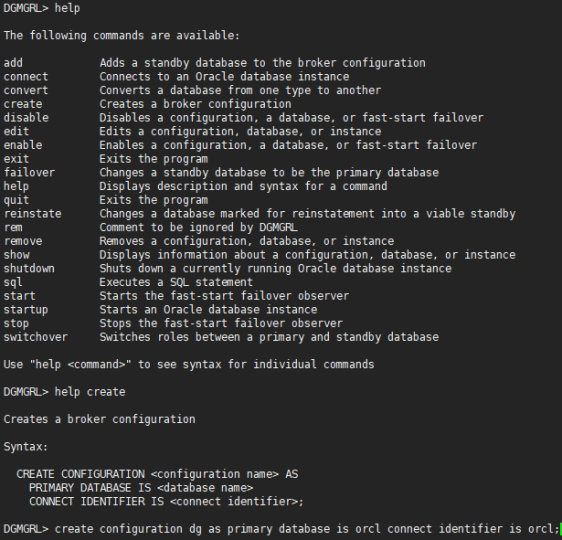Click the 'CREATE CONFIGURATION' syntax line
Viewport: 562px width, 540px height.
[x=157, y=474]
